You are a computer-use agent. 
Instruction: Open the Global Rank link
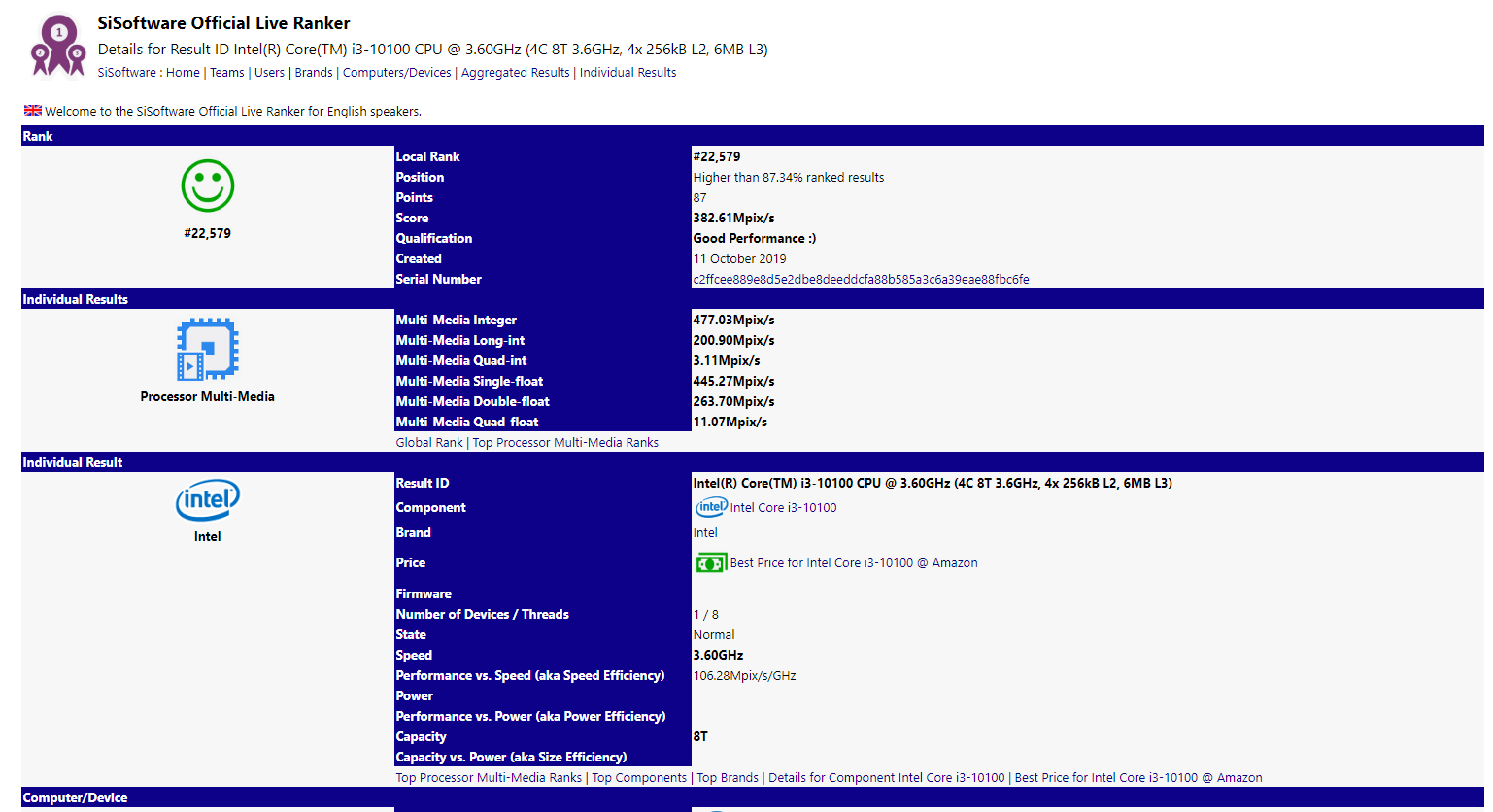coord(429,443)
